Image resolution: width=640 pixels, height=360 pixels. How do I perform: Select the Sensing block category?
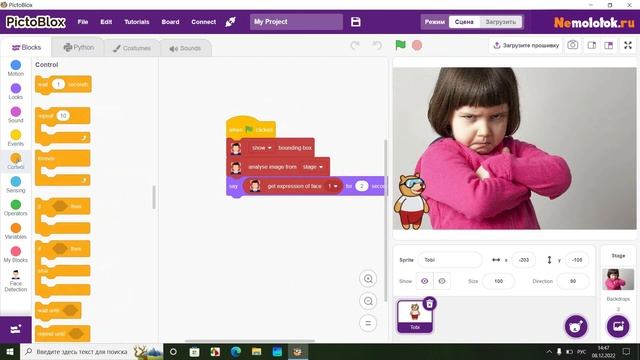point(16,184)
